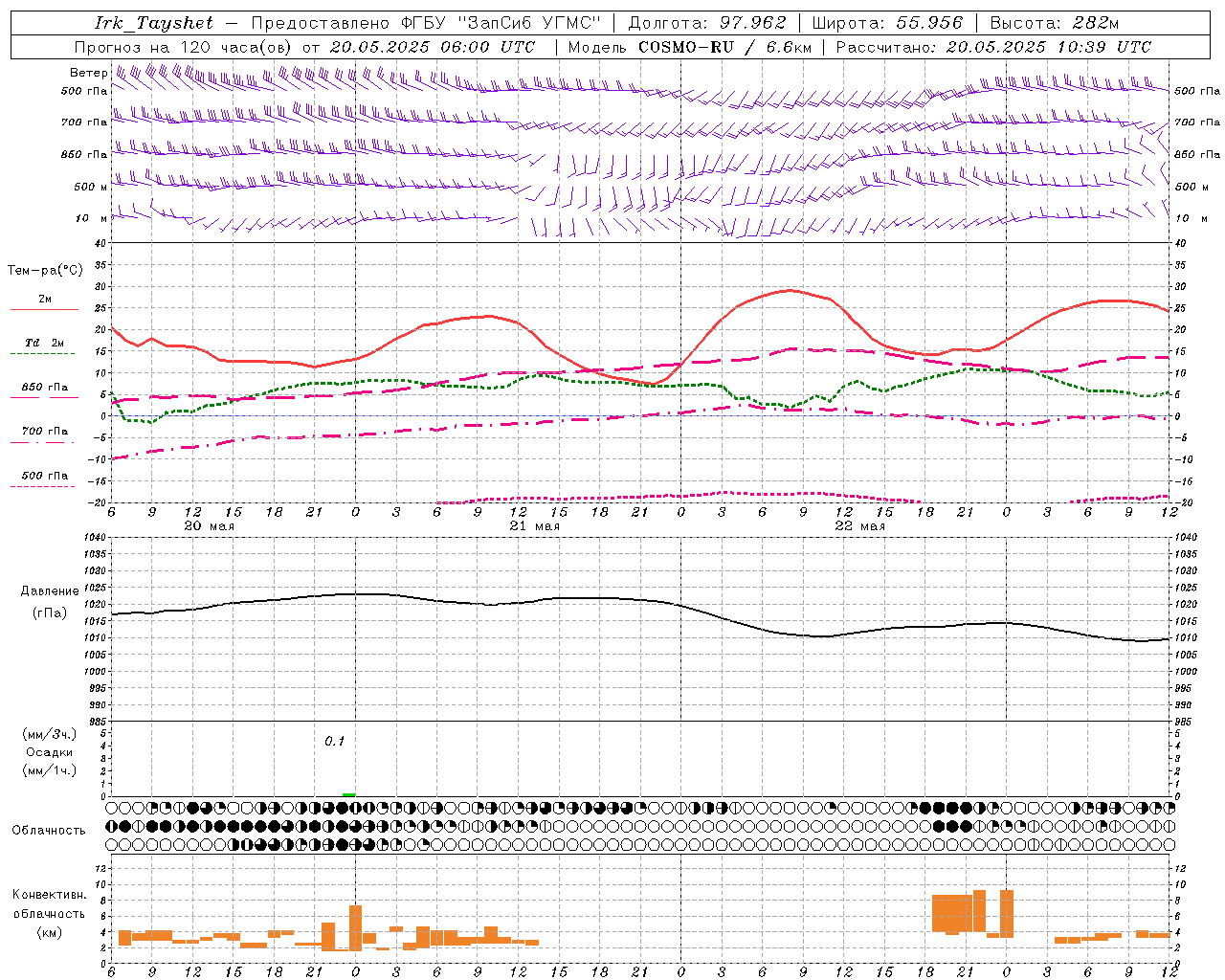Click the provider text "ЗапСиб УГМС"

528,23
